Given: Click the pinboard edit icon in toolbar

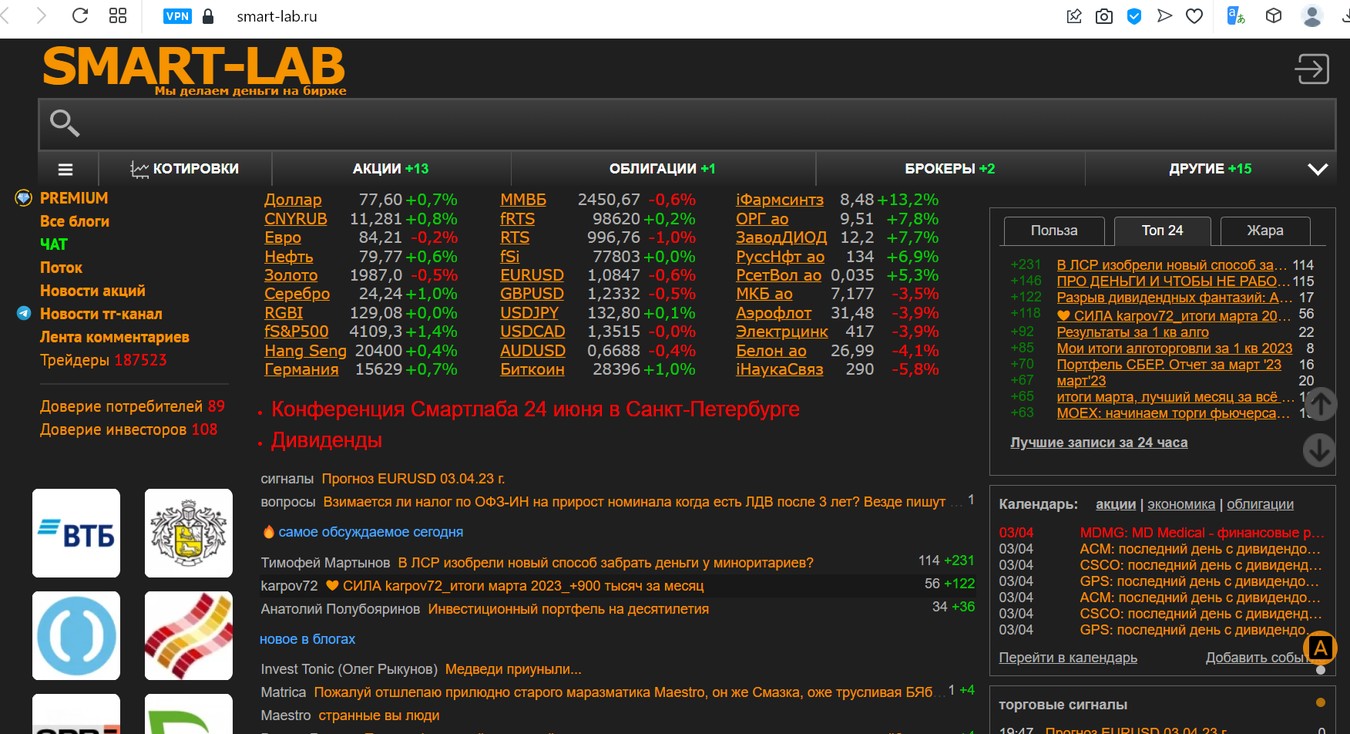Looking at the screenshot, I should point(1074,16).
